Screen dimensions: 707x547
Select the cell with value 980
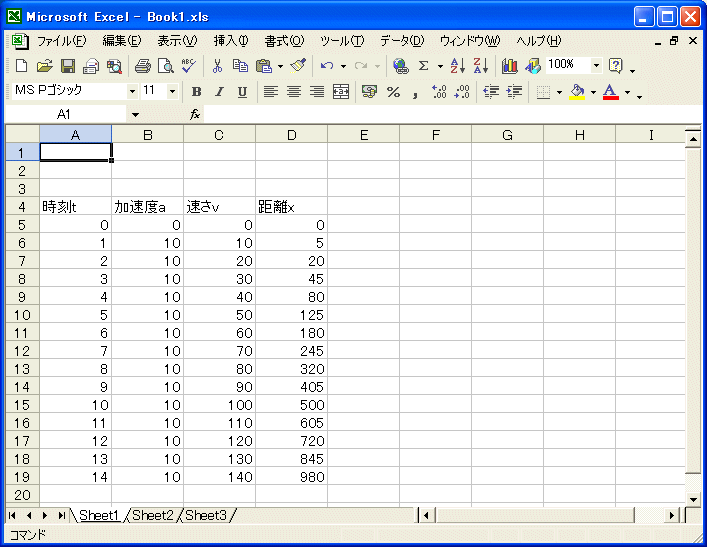[291, 477]
